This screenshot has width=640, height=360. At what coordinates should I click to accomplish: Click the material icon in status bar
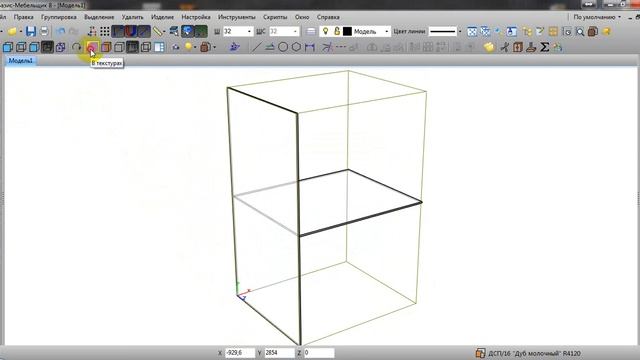[480, 353]
